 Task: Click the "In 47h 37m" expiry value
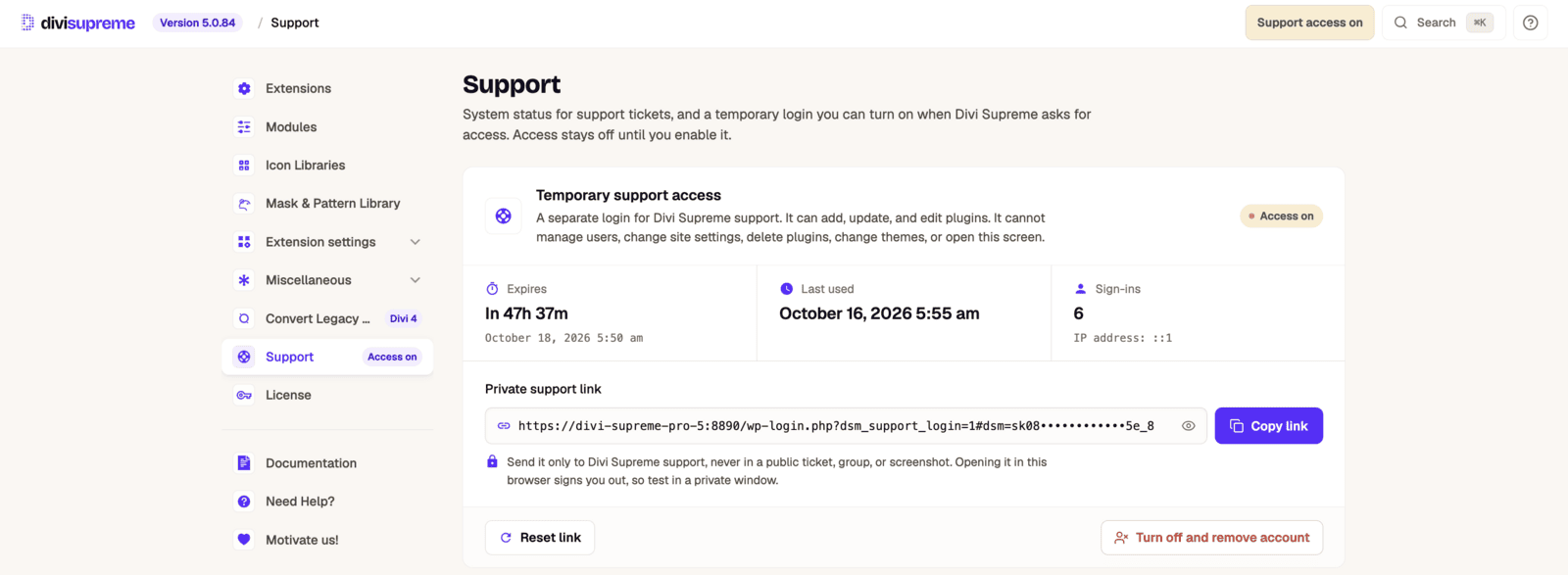[x=526, y=313]
